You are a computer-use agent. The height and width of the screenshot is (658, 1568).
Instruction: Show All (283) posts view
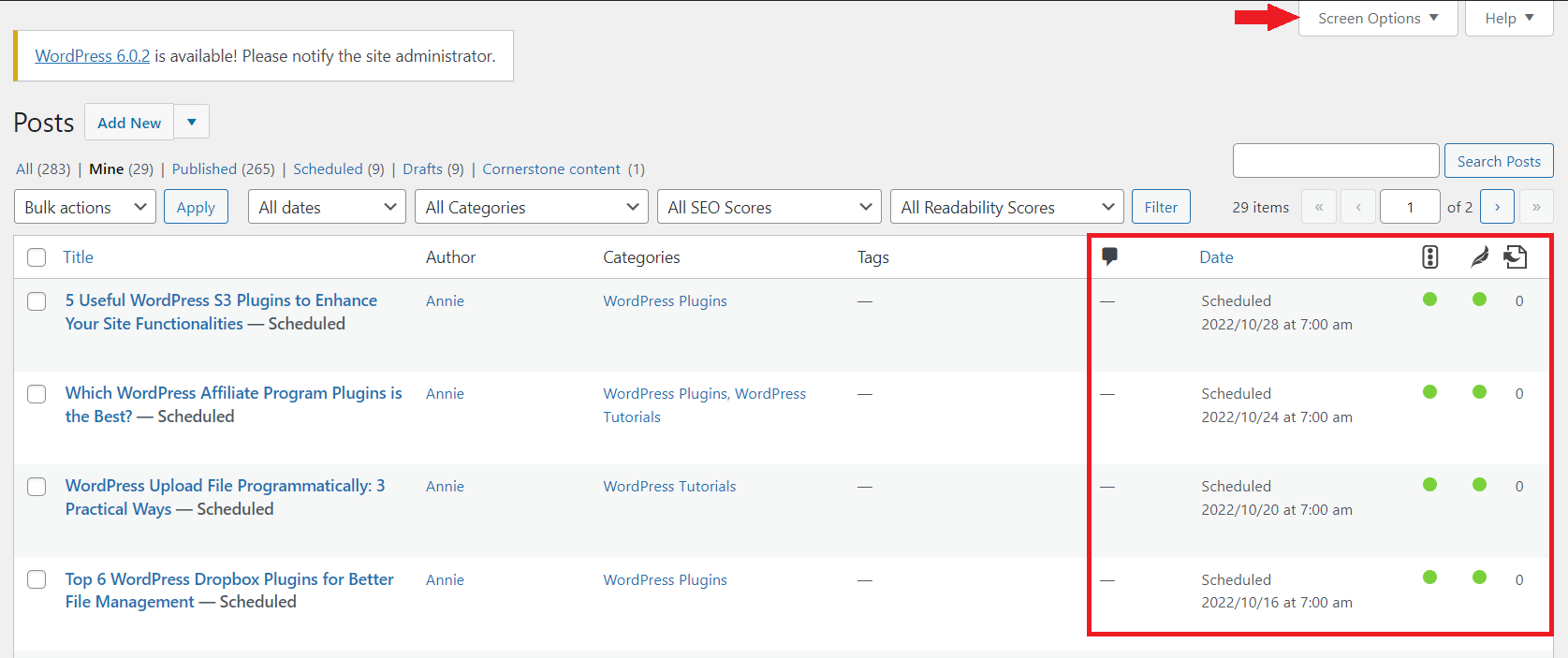(x=43, y=169)
